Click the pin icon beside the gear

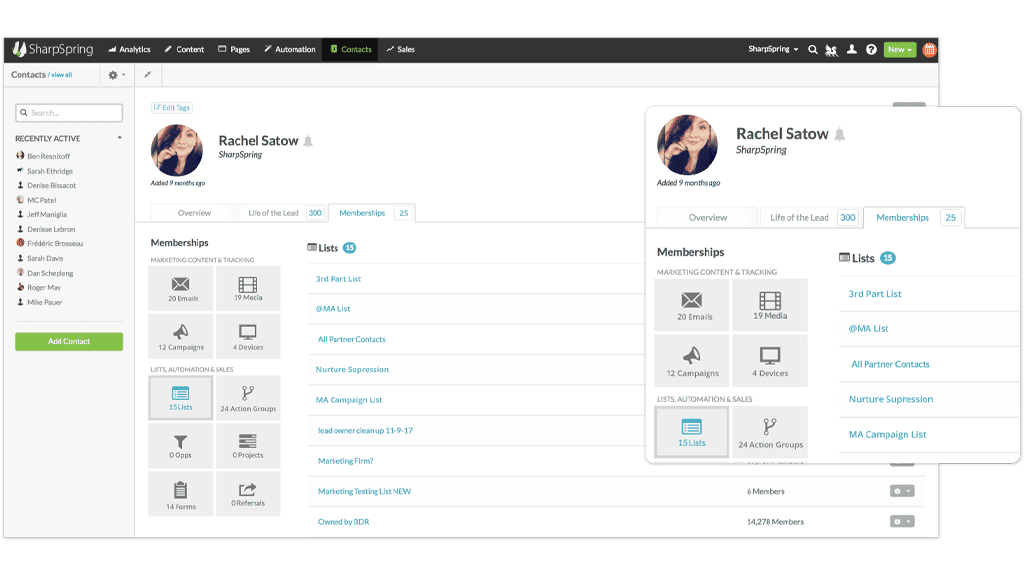(x=148, y=74)
